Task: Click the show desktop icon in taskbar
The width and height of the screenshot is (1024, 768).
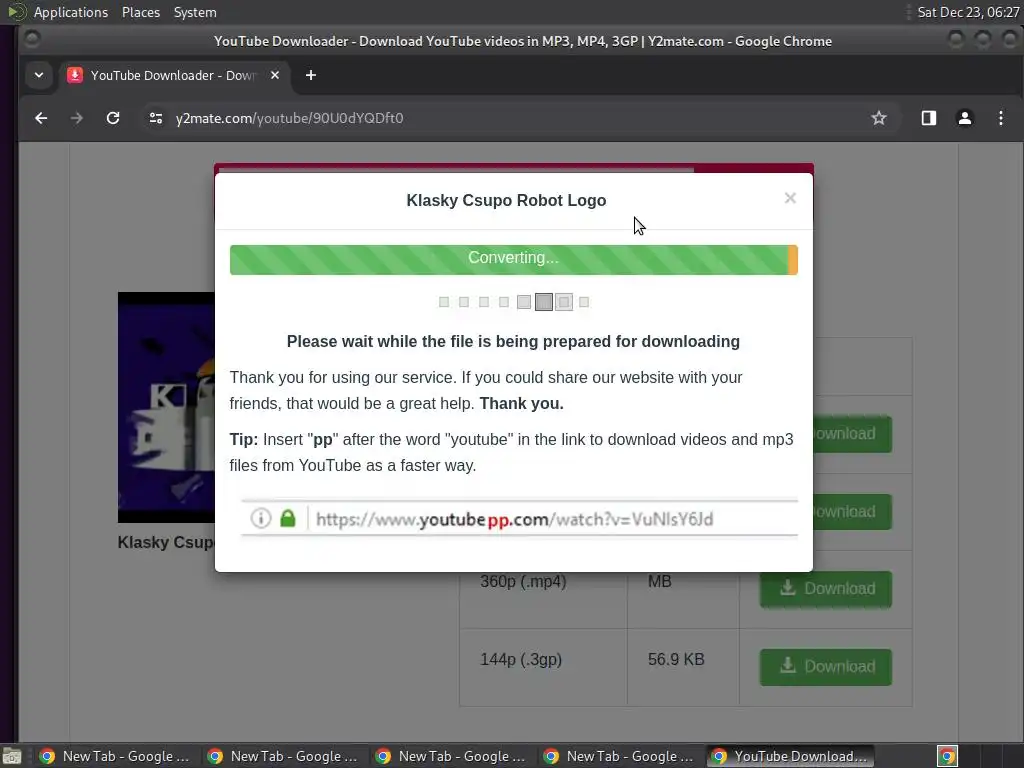Action: (11, 756)
